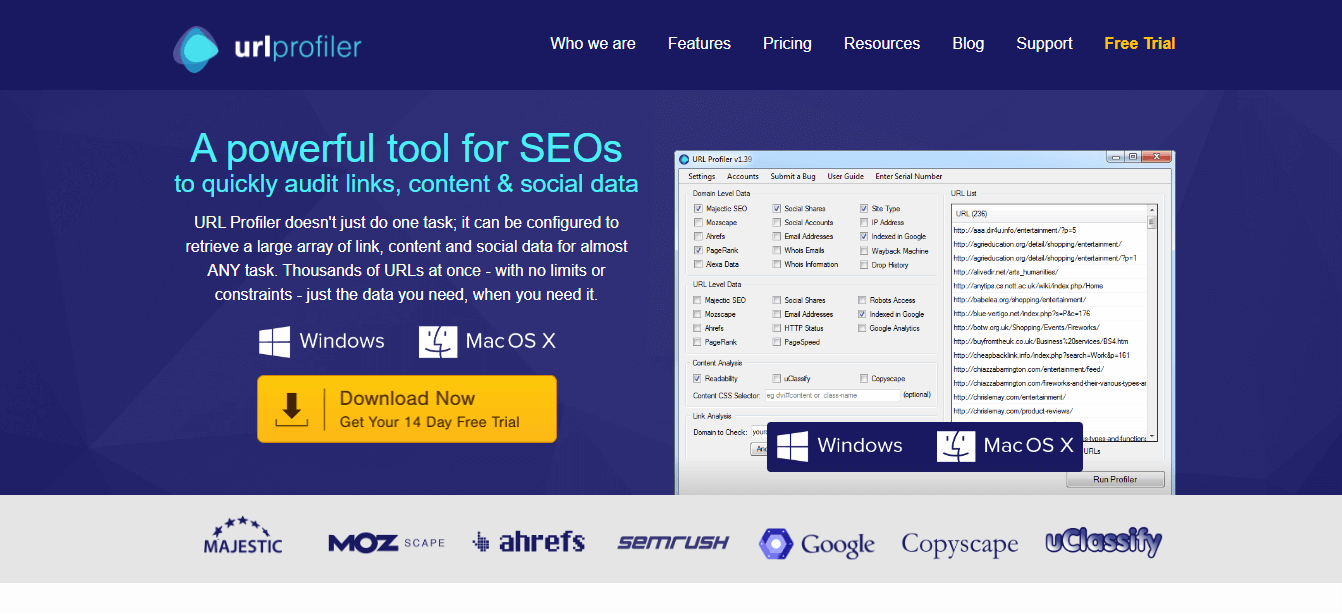The height and width of the screenshot is (614, 1342).
Task: Enable Social Accounts checkbox
Action: click(776, 222)
